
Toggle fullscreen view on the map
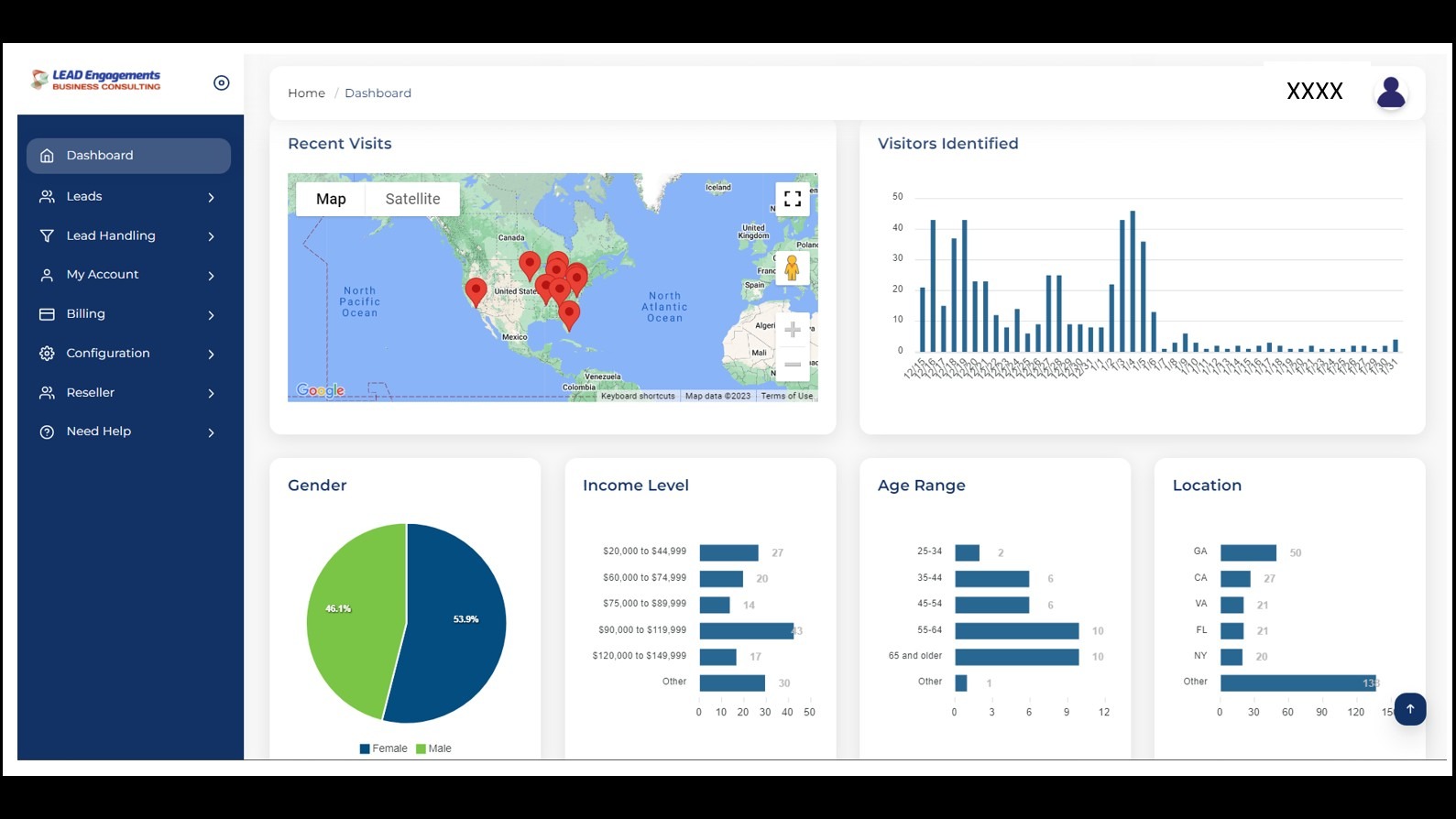(x=793, y=199)
